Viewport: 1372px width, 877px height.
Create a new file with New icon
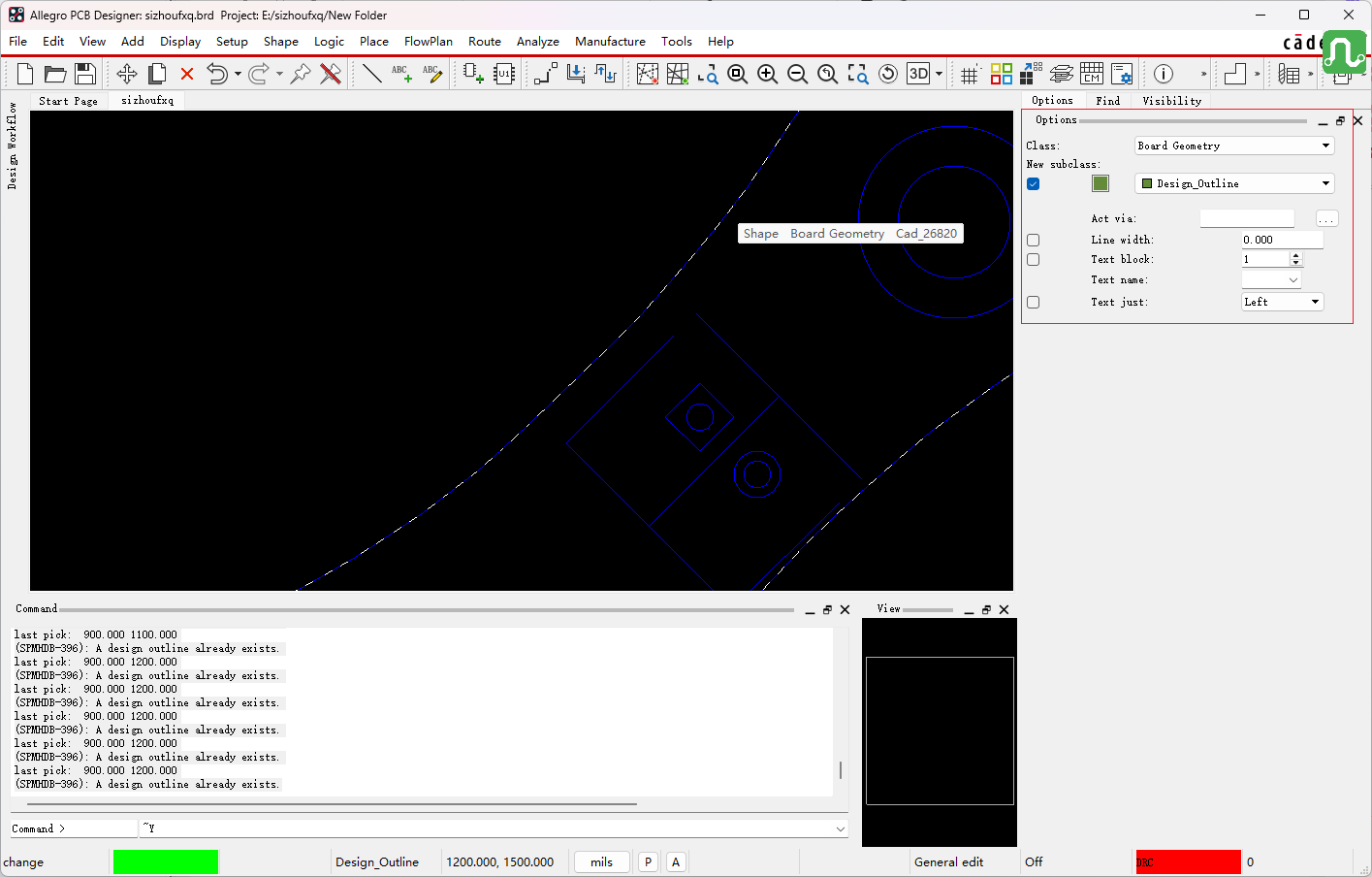[x=25, y=74]
